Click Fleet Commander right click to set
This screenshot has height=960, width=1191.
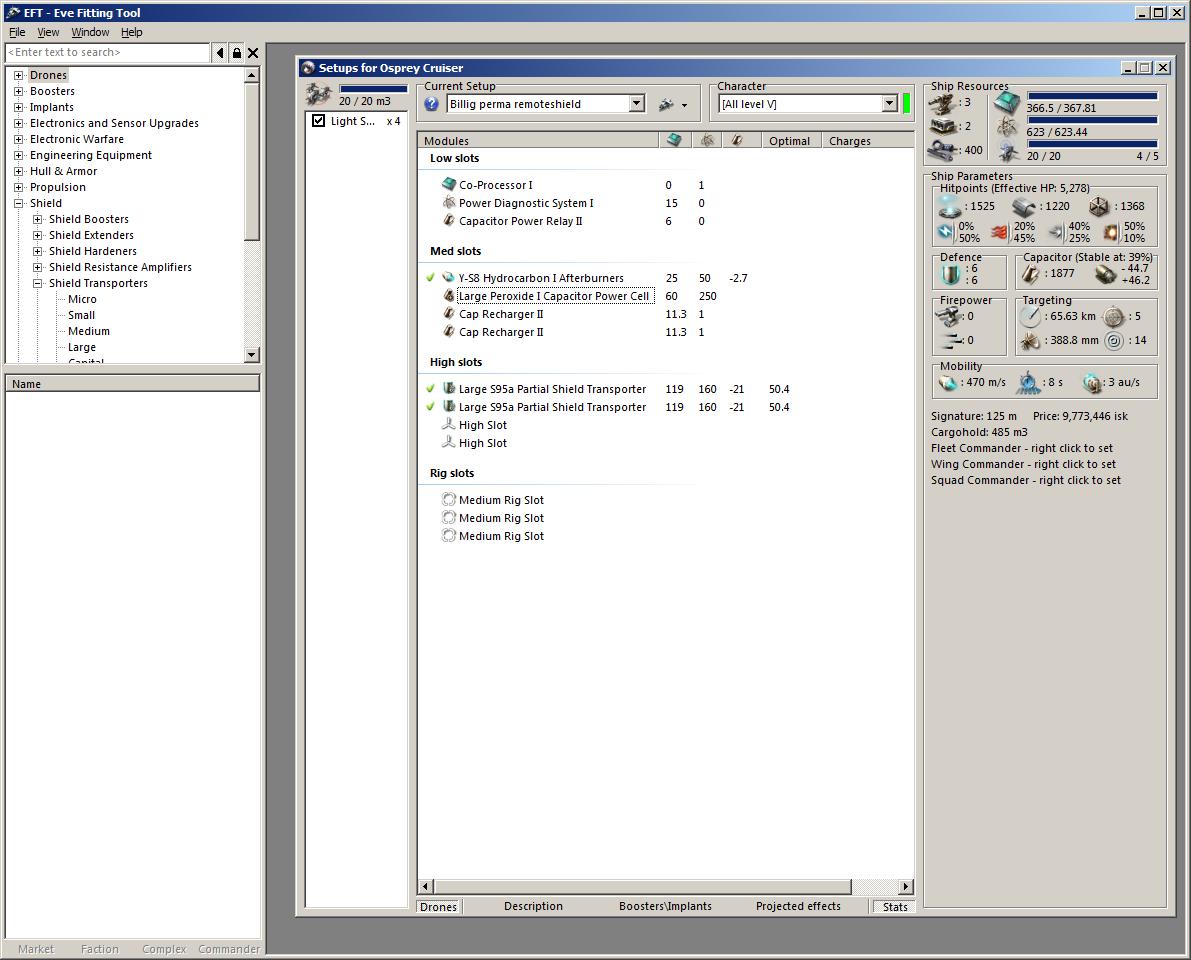click(1022, 448)
